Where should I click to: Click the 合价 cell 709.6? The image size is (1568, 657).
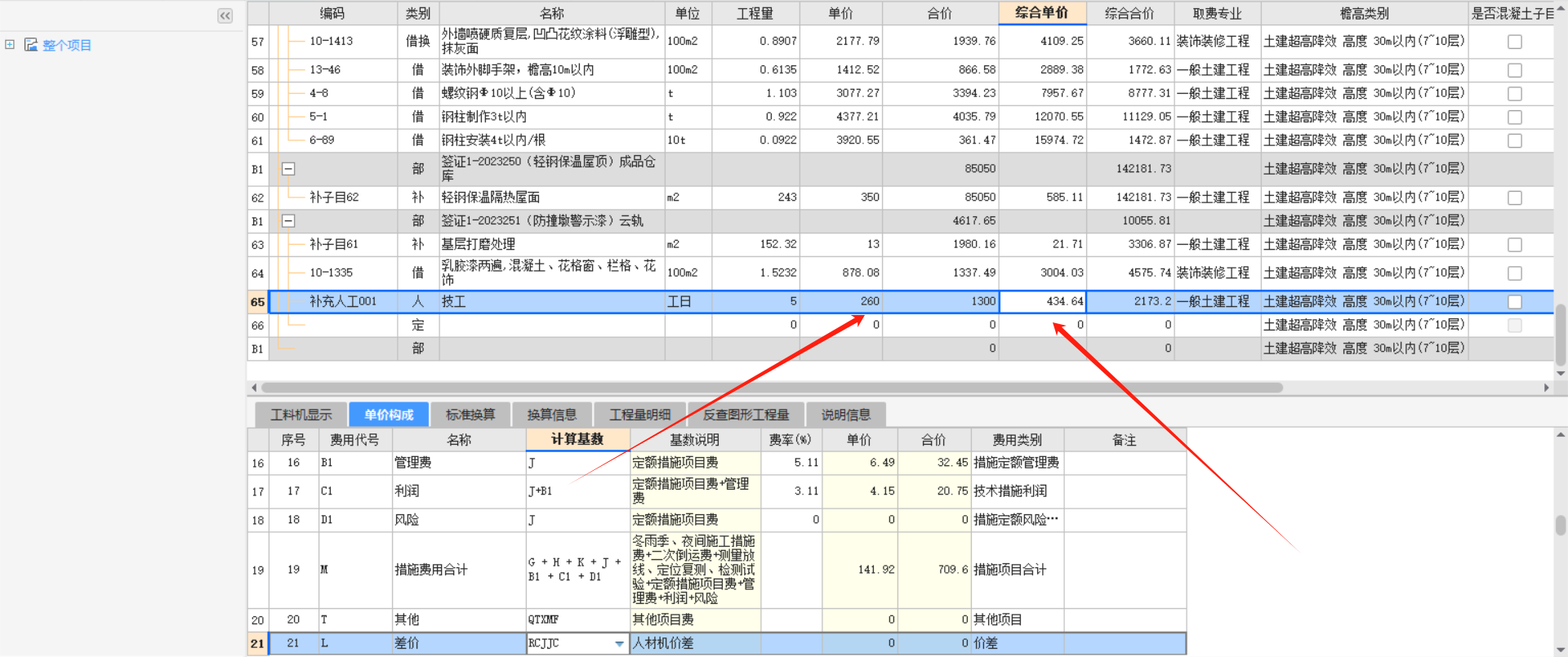click(x=934, y=570)
